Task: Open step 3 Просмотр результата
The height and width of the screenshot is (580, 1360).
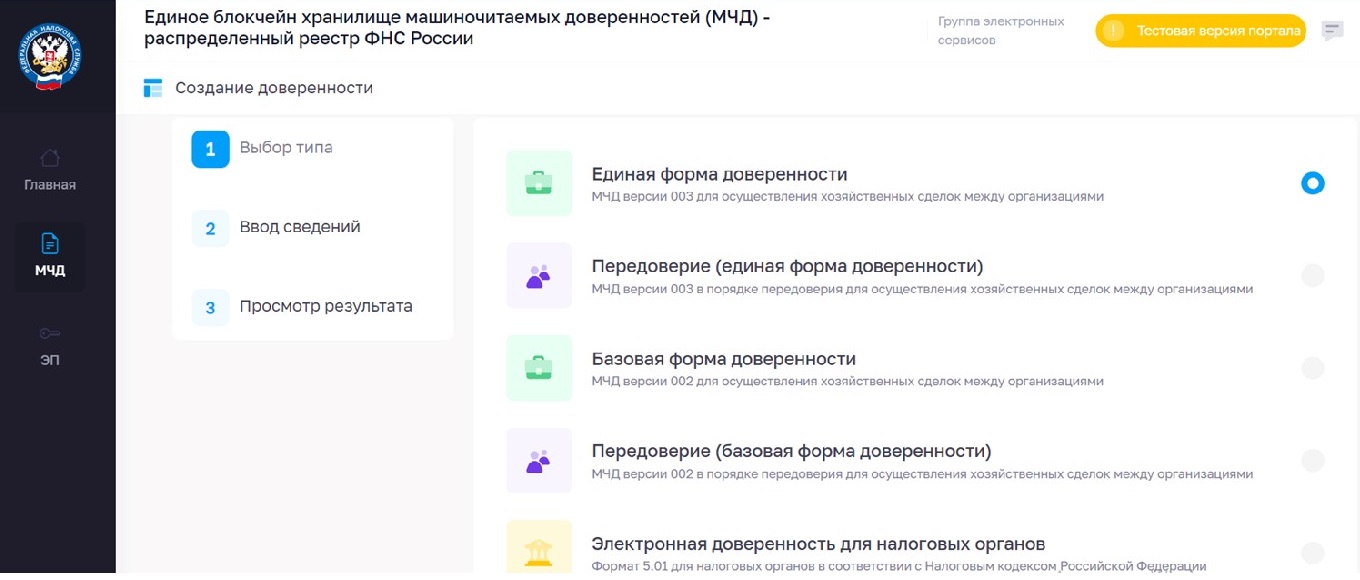Action: coord(325,307)
